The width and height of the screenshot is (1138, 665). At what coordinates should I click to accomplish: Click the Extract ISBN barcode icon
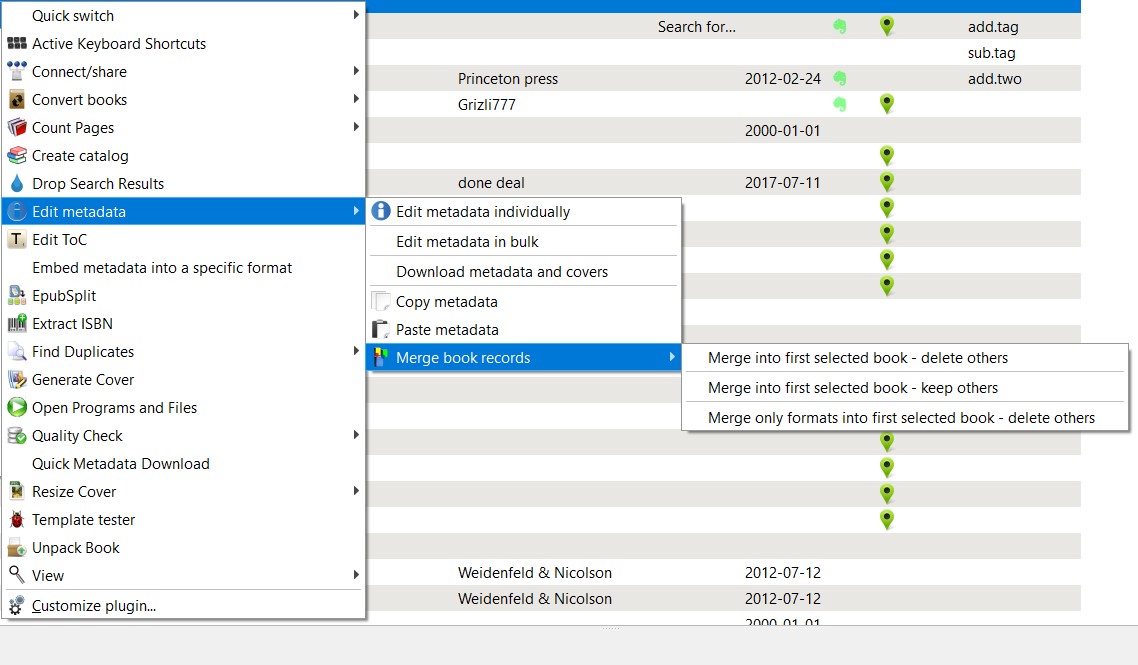[x=16, y=324]
